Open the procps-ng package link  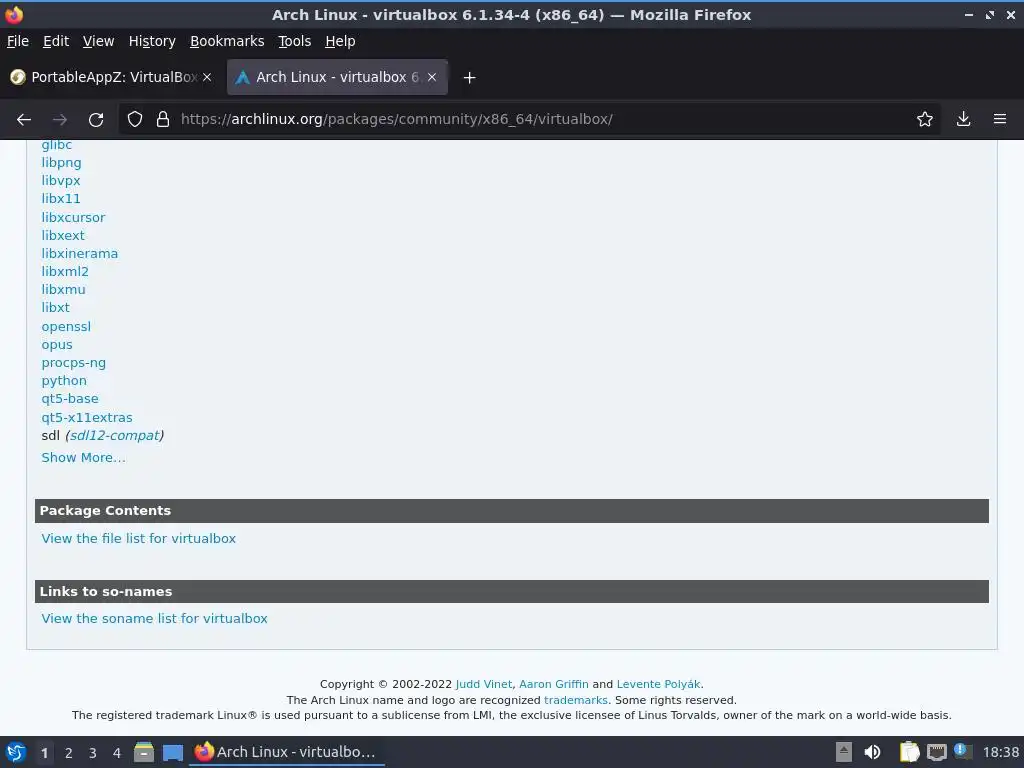(x=73, y=363)
